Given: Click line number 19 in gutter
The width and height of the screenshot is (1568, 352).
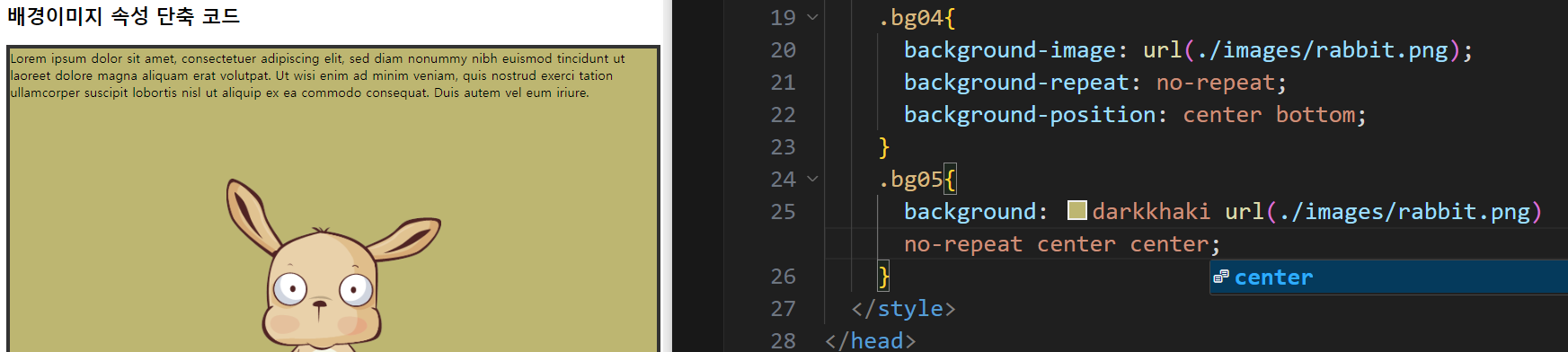Looking at the screenshot, I should pyautogui.click(x=783, y=17).
